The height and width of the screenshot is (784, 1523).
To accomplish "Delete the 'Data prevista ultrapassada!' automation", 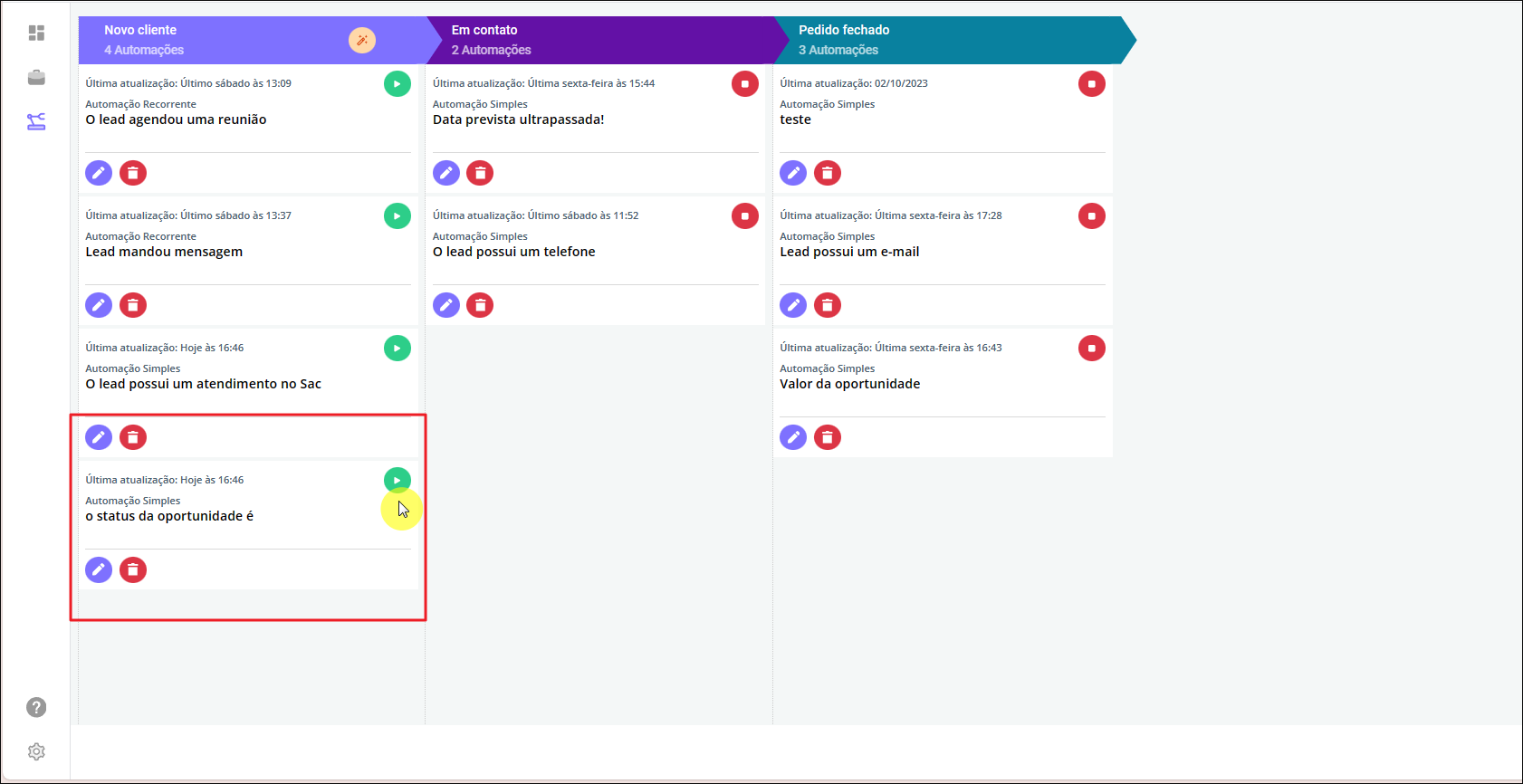I will pos(480,173).
